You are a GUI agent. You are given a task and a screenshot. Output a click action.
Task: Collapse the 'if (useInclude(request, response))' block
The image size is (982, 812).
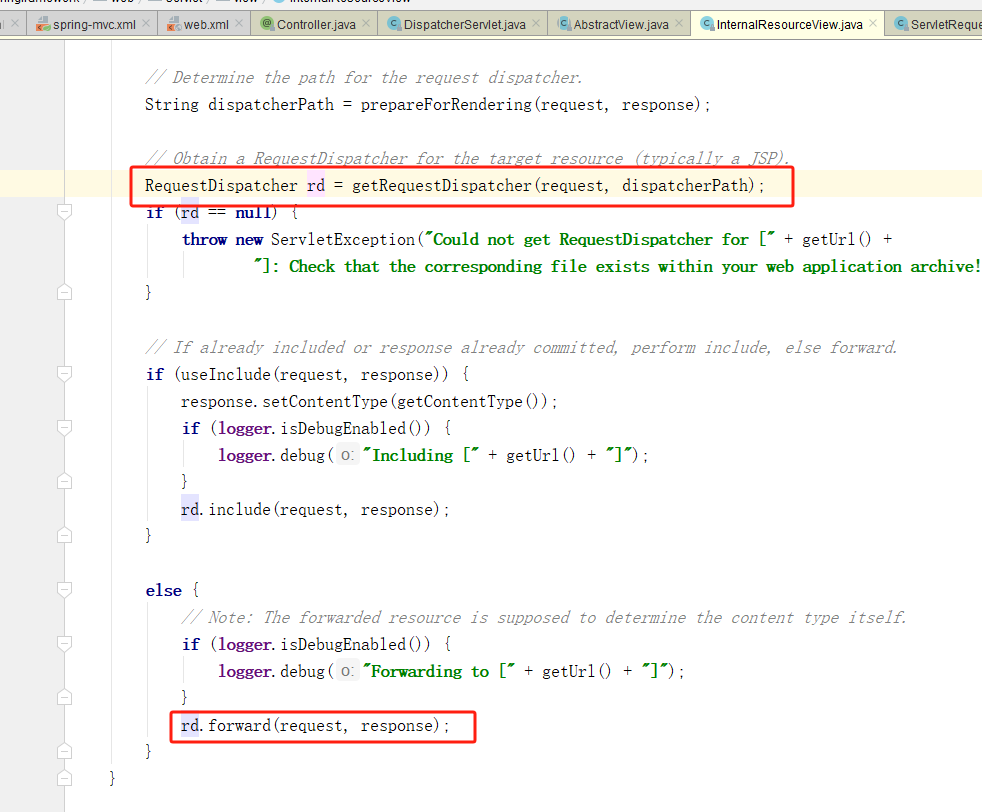(64, 374)
